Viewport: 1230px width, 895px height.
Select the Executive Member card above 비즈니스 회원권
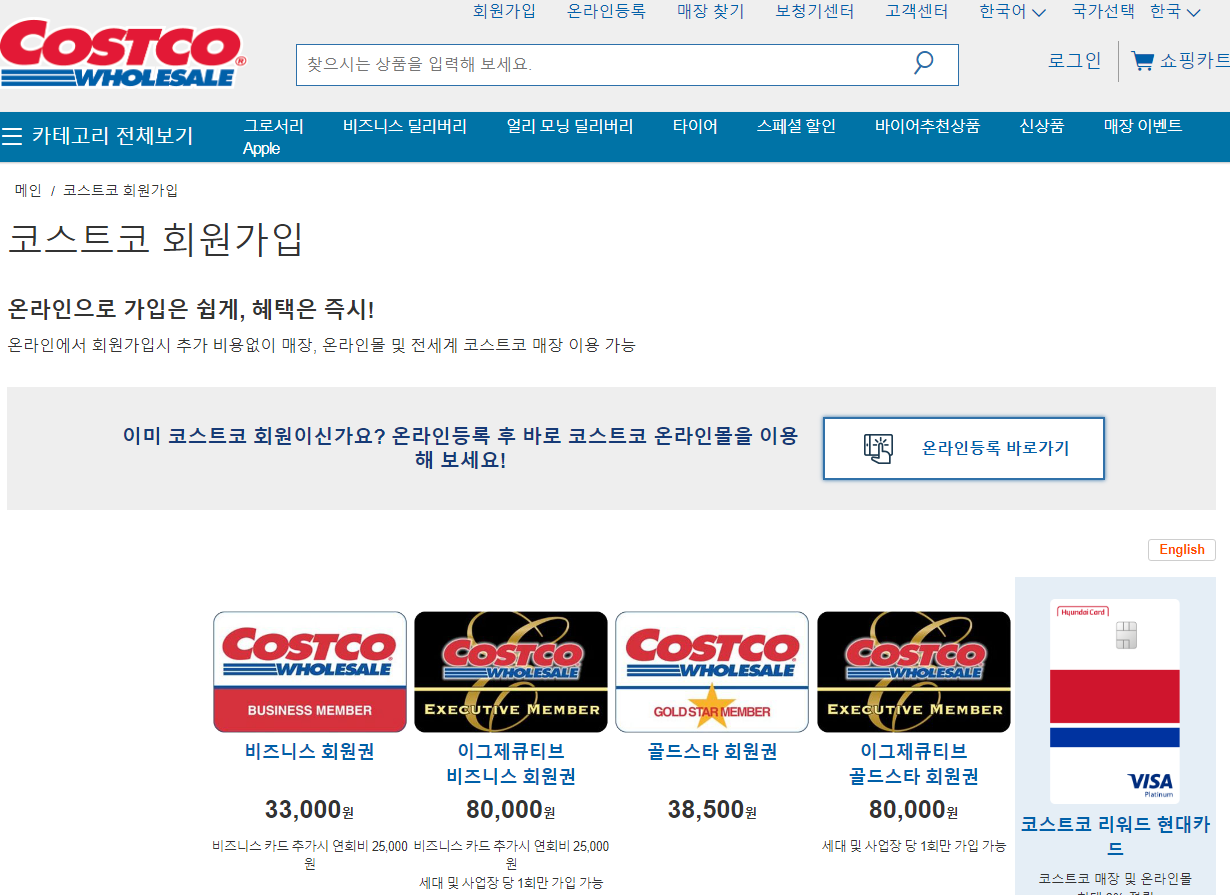tap(511, 672)
